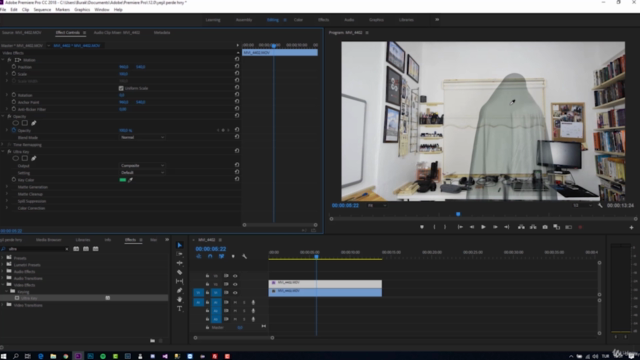Toggle animation stopwatch for Rotation
This screenshot has width=640, height=360.
(14, 95)
